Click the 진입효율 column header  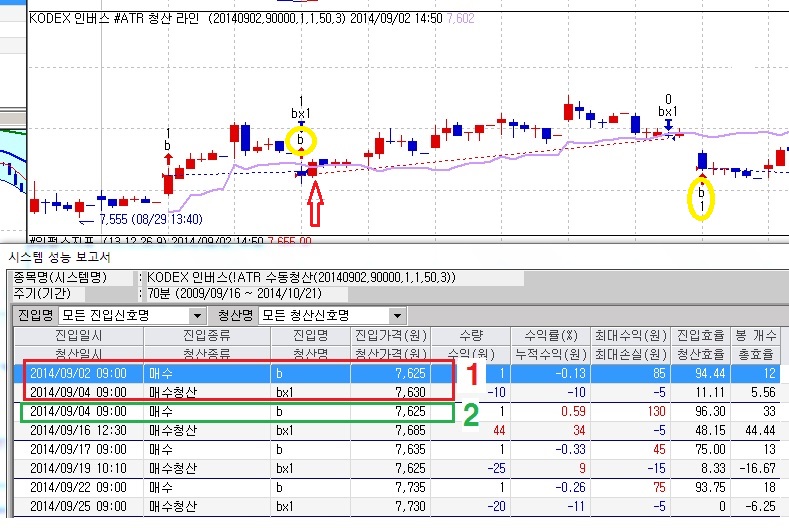coord(700,335)
